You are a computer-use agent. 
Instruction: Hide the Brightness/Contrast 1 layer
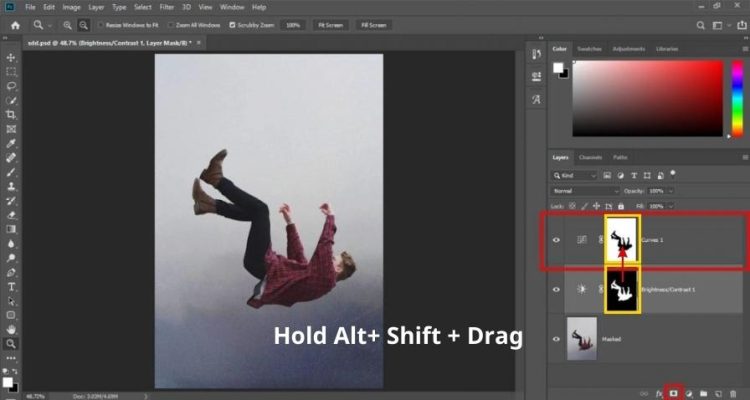click(x=556, y=289)
